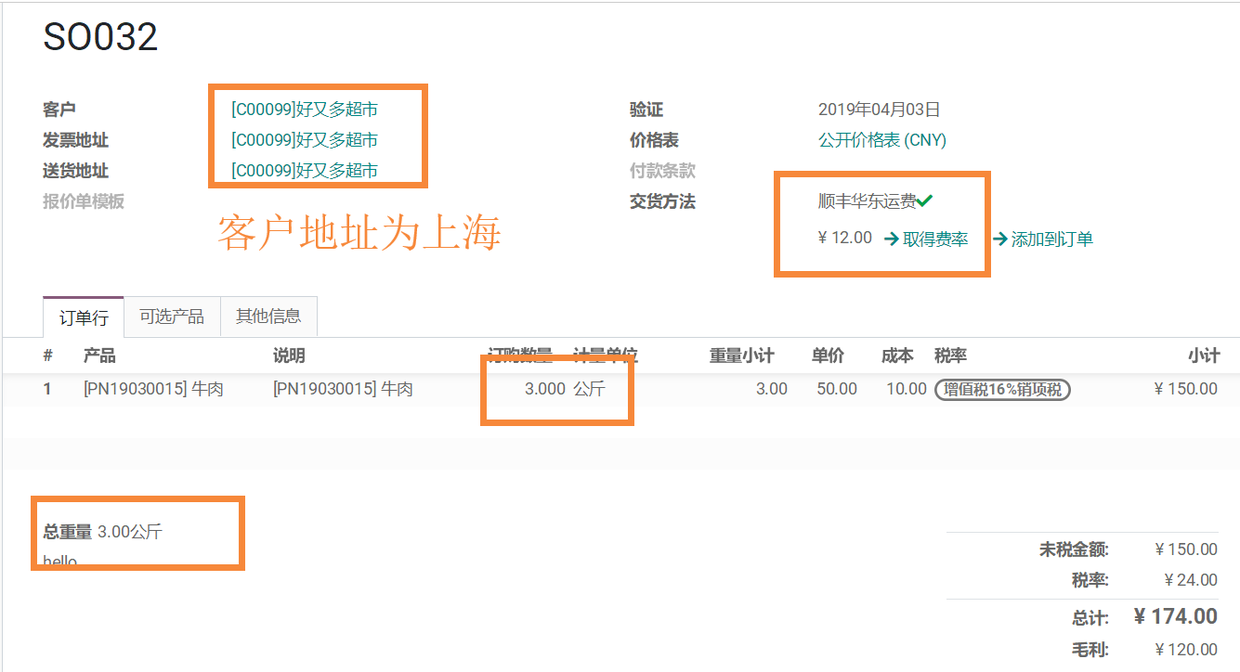
Task: Click the 单价 column header
Action: 827,356
